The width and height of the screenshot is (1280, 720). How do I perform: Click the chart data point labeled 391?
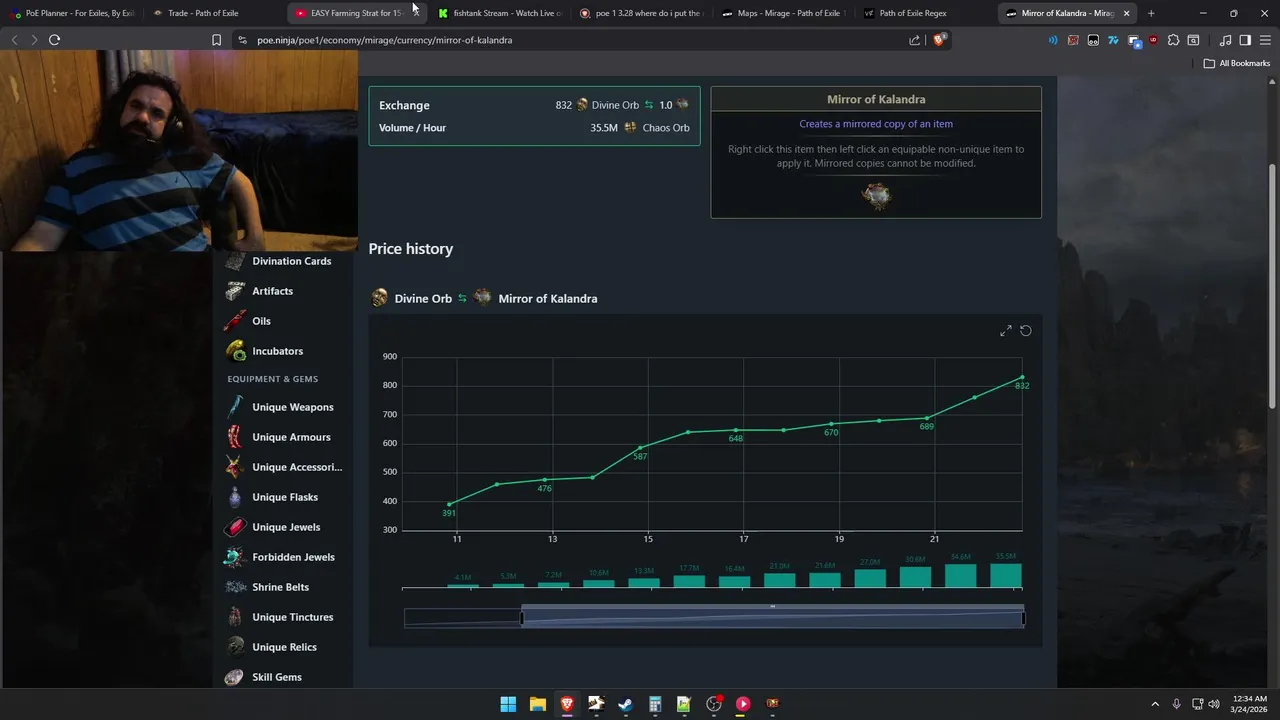click(x=449, y=504)
